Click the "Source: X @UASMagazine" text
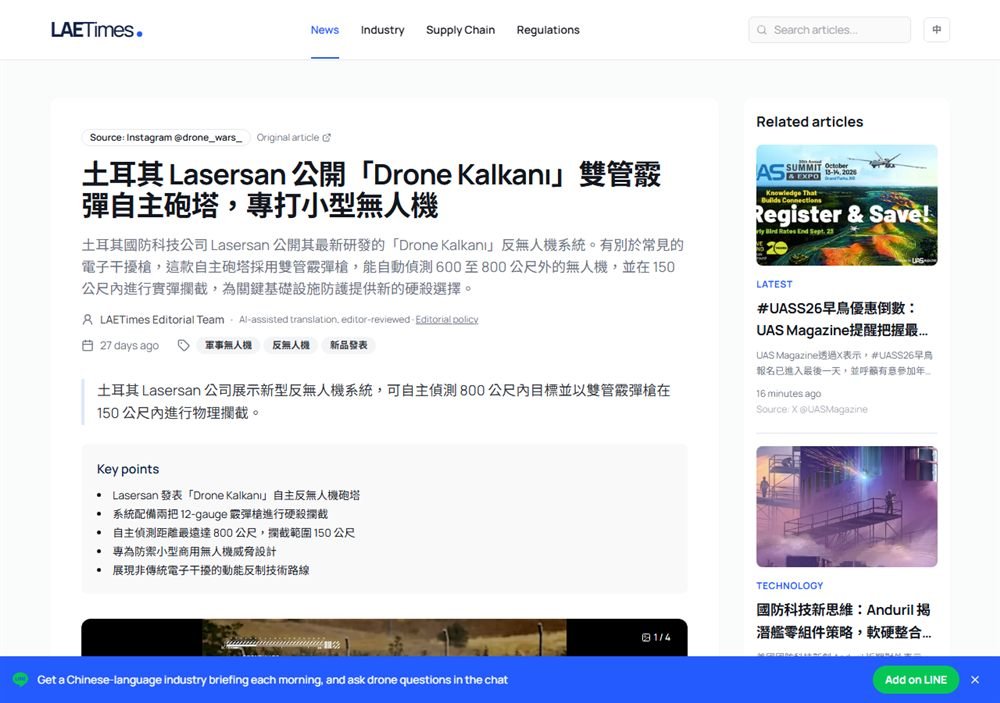The height and width of the screenshot is (703, 1000). (x=812, y=410)
